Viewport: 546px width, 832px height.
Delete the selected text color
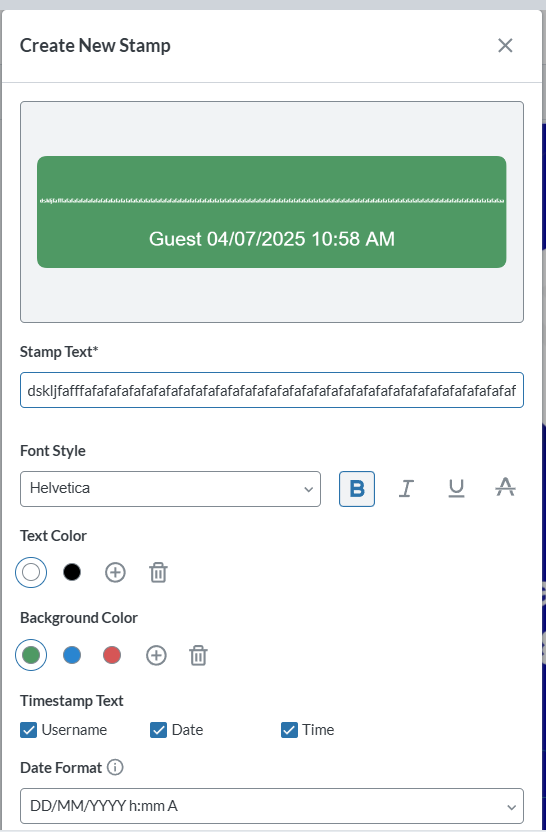158,573
